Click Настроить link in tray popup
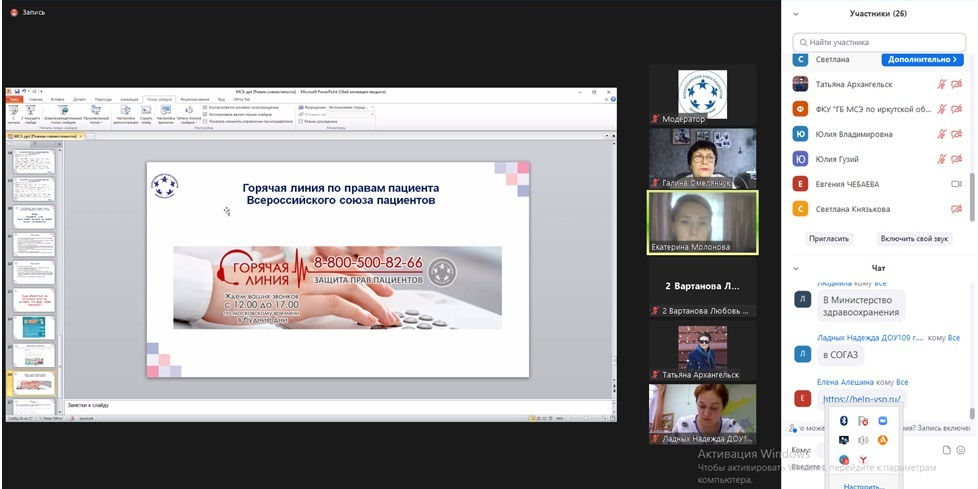 click(x=864, y=486)
